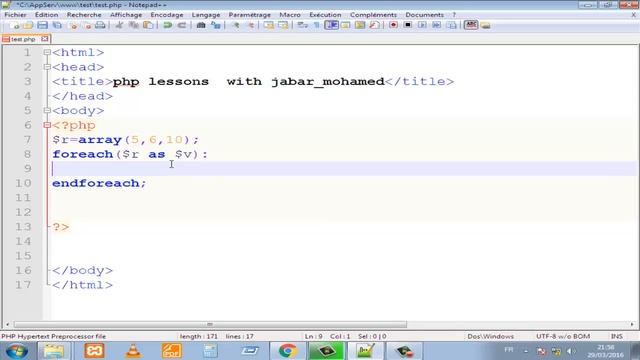Open the Édition menu

(x=47, y=15)
